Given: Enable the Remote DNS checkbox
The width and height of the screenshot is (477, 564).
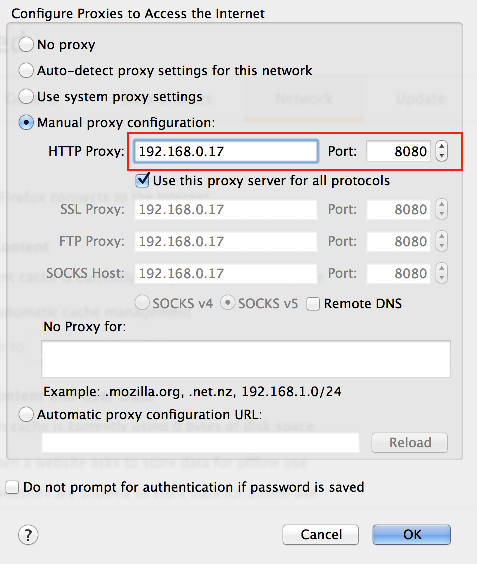Looking at the screenshot, I should point(313,304).
